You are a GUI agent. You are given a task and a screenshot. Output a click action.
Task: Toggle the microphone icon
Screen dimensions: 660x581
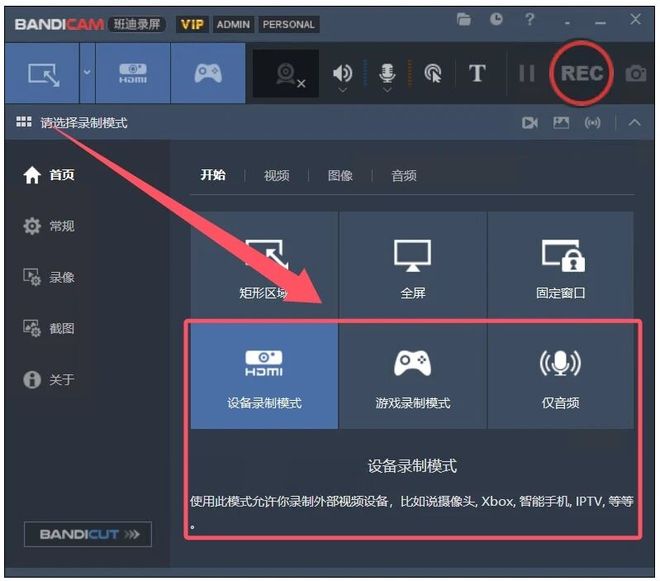(x=387, y=73)
